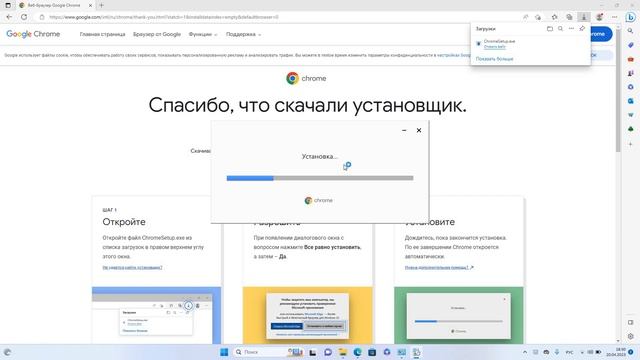Open the Bing chat sidebar button
Viewport: 640px width, 360px height.
[x=631, y=17]
